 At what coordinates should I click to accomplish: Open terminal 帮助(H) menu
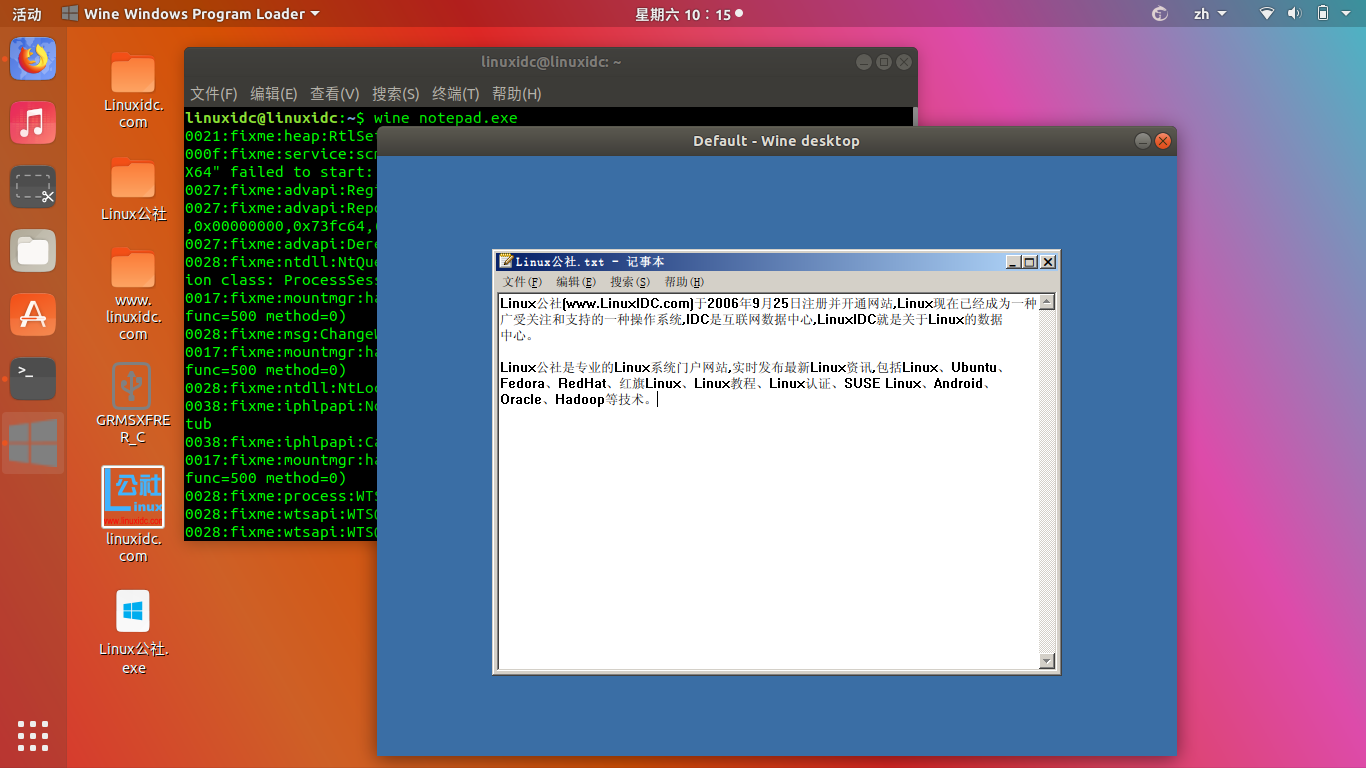tap(517, 93)
